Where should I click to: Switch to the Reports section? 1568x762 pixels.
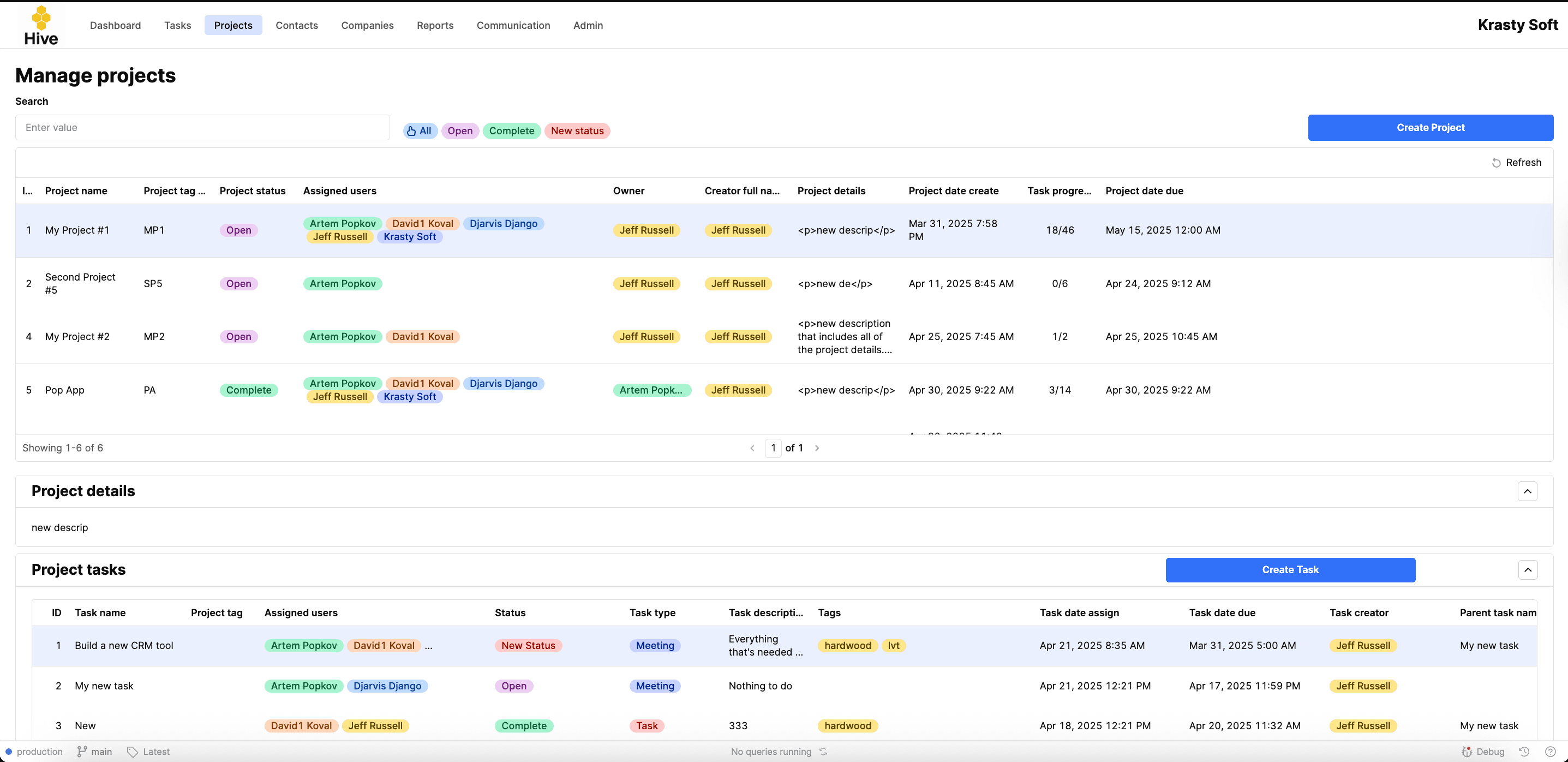click(435, 25)
